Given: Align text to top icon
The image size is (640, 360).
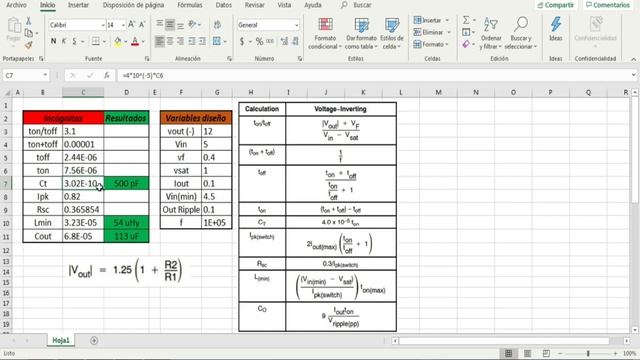Looking at the screenshot, I should (x=160, y=24).
